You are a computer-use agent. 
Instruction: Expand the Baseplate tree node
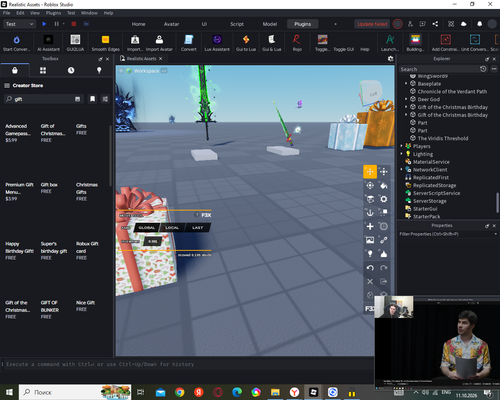tap(406, 84)
